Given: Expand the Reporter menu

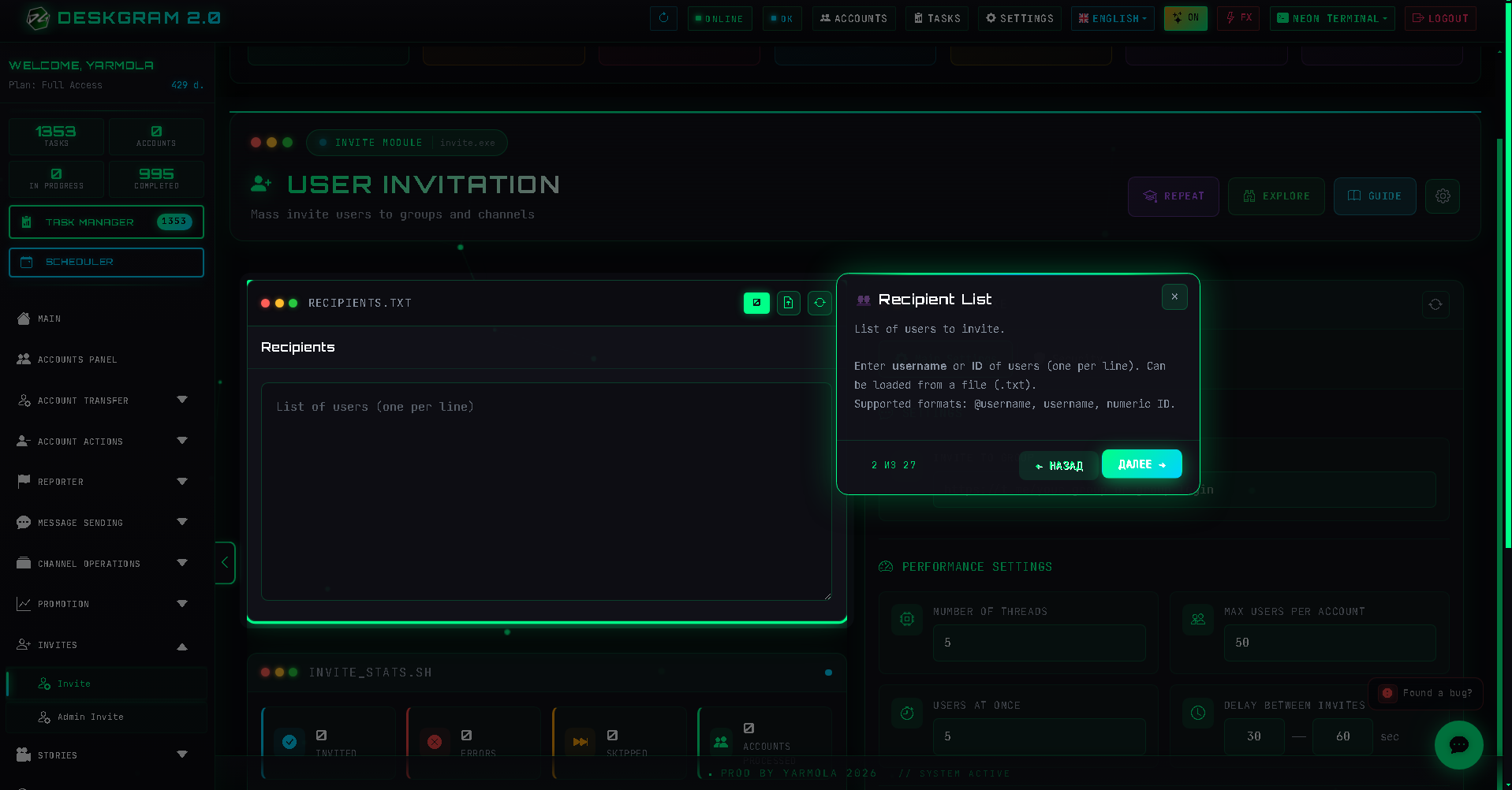Looking at the screenshot, I should pos(106,482).
